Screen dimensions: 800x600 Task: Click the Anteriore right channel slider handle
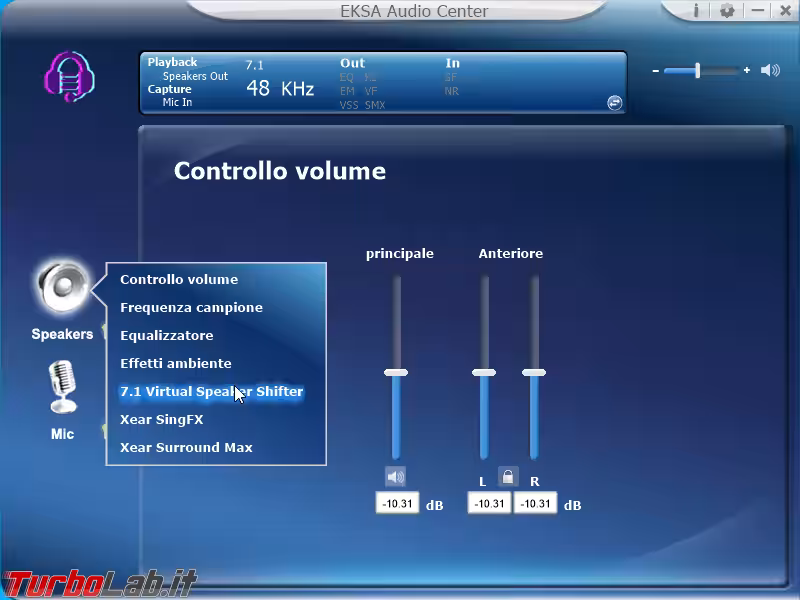click(x=534, y=372)
